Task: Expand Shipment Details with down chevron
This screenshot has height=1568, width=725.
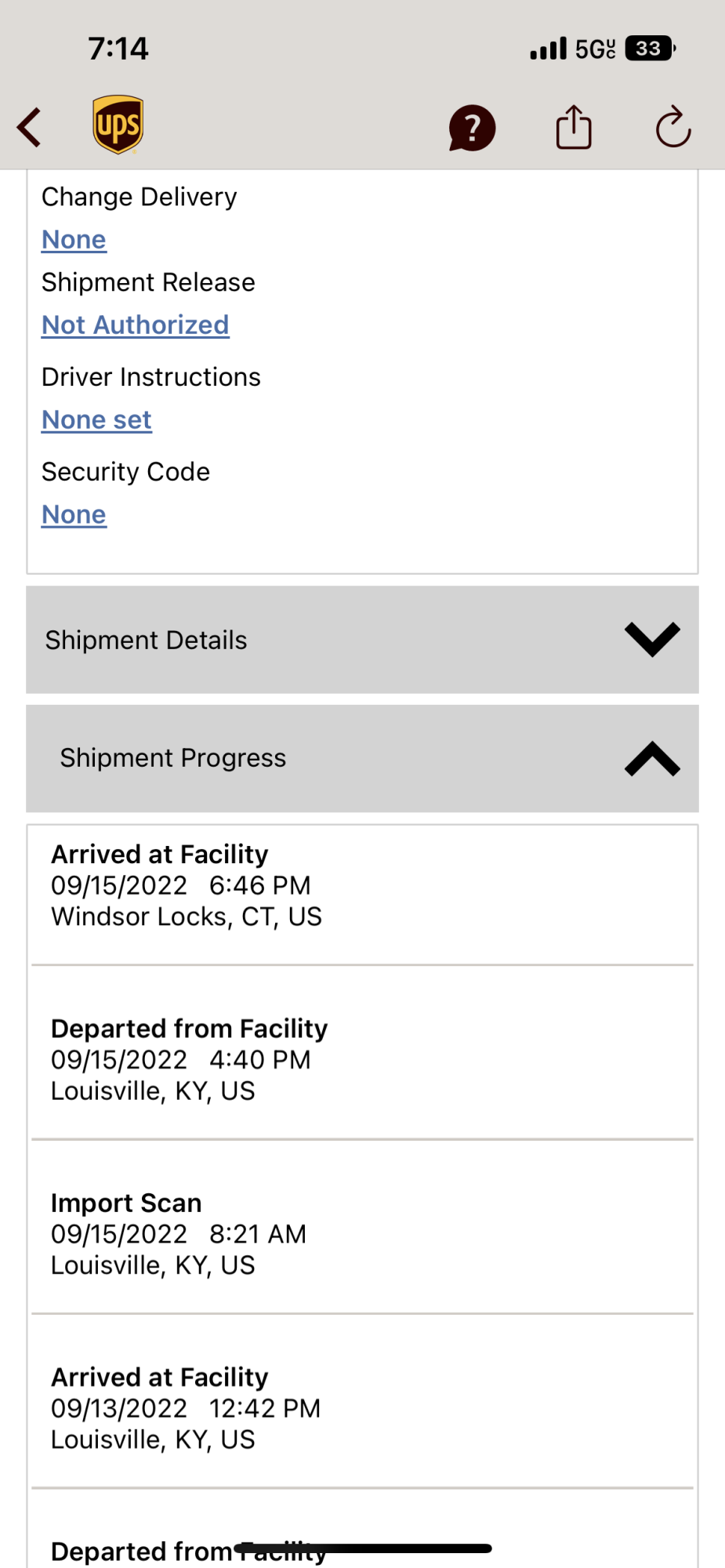Action: [x=652, y=640]
